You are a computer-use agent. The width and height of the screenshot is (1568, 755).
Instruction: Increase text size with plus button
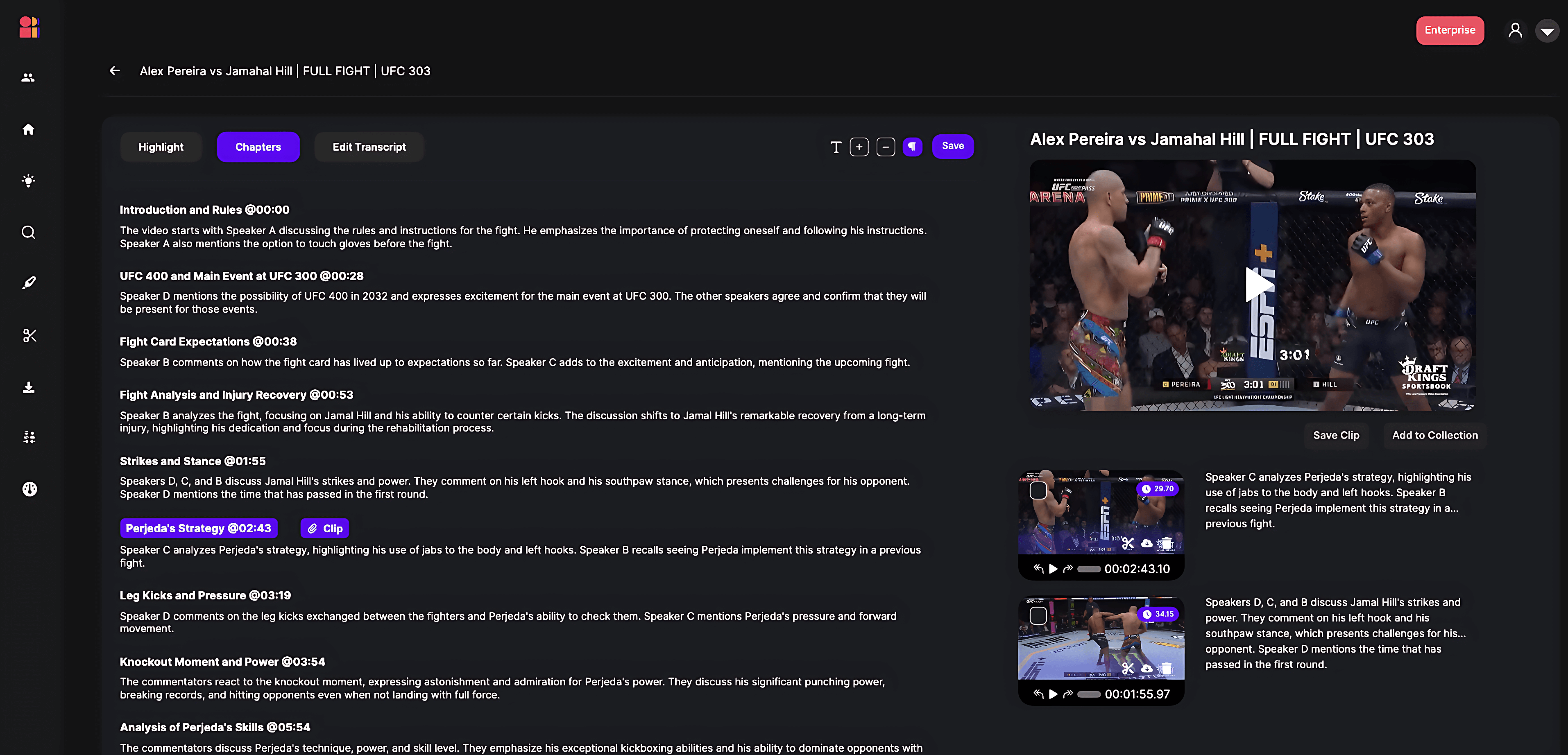(x=859, y=147)
